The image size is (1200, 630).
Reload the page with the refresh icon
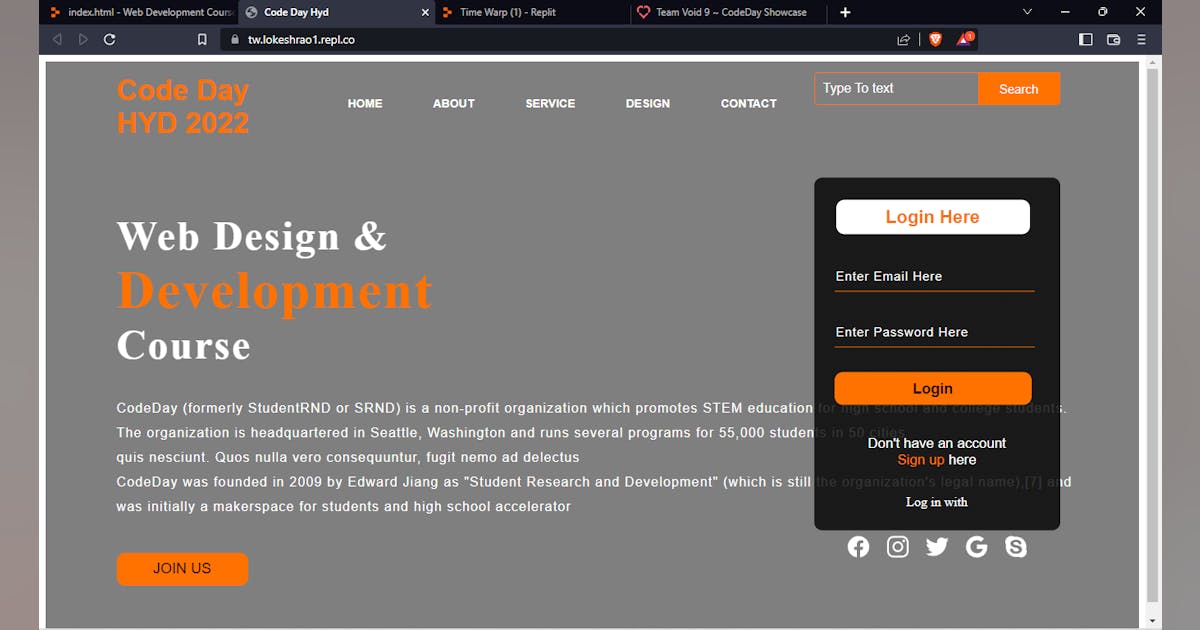pyautogui.click(x=110, y=40)
